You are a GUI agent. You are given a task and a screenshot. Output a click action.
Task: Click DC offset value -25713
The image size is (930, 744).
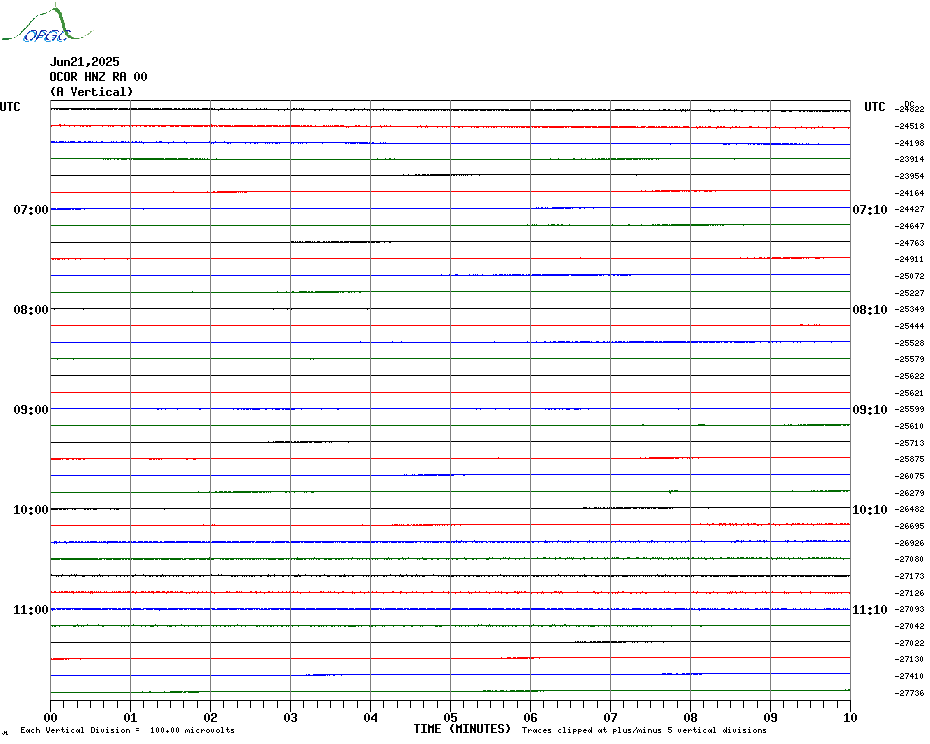click(910, 443)
